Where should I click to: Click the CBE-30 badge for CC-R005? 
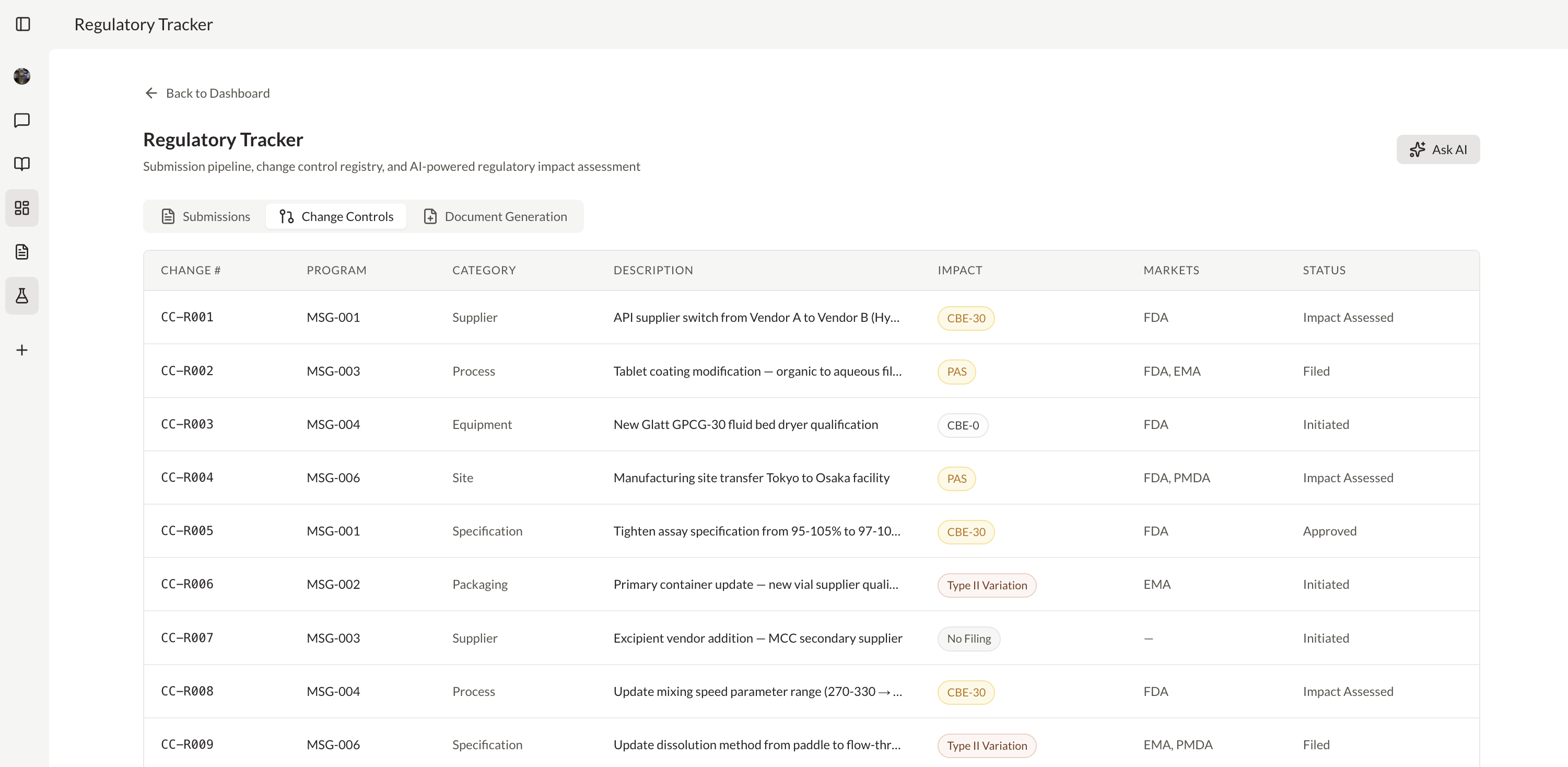[x=966, y=532]
